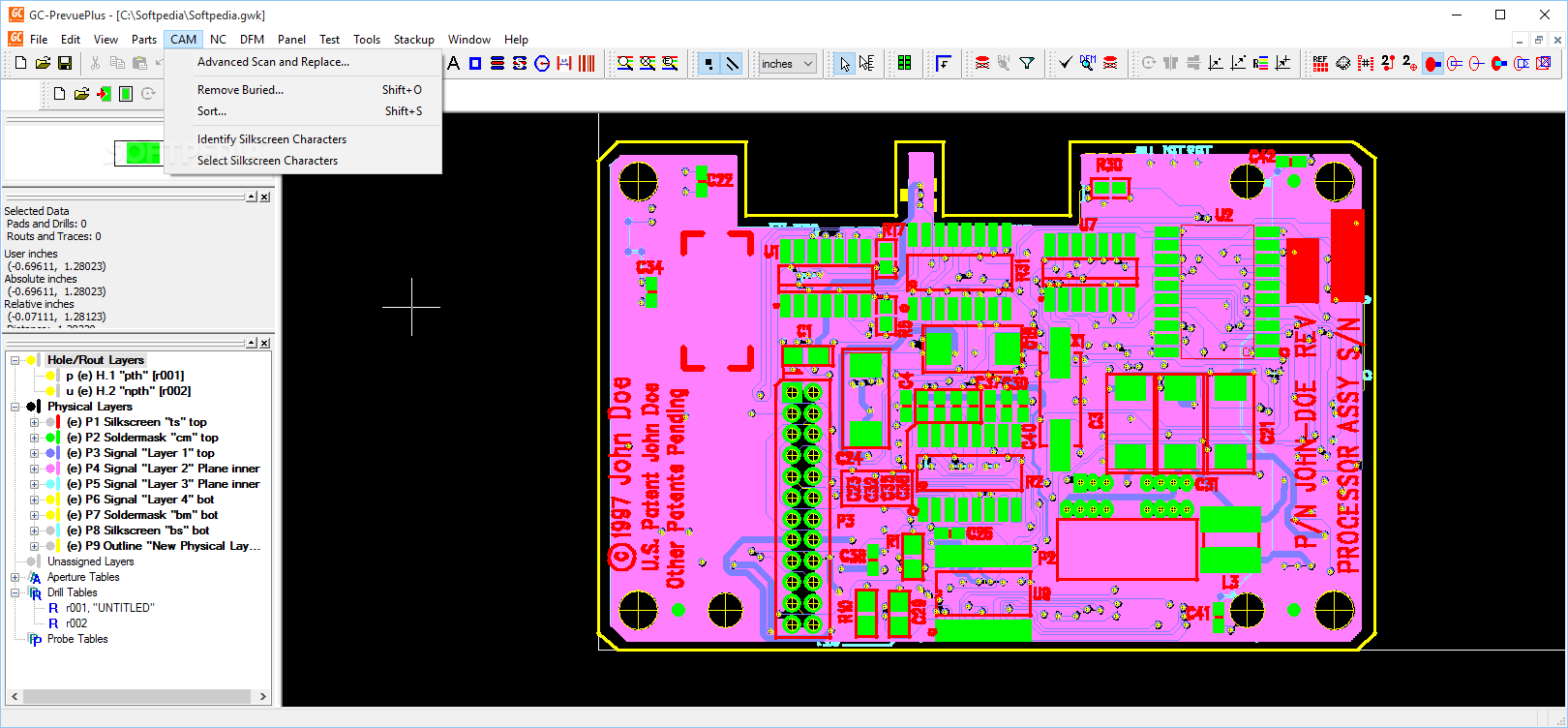Click the first zoom magnifier icon
This screenshot has width=1568, height=728.
pos(625,63)
